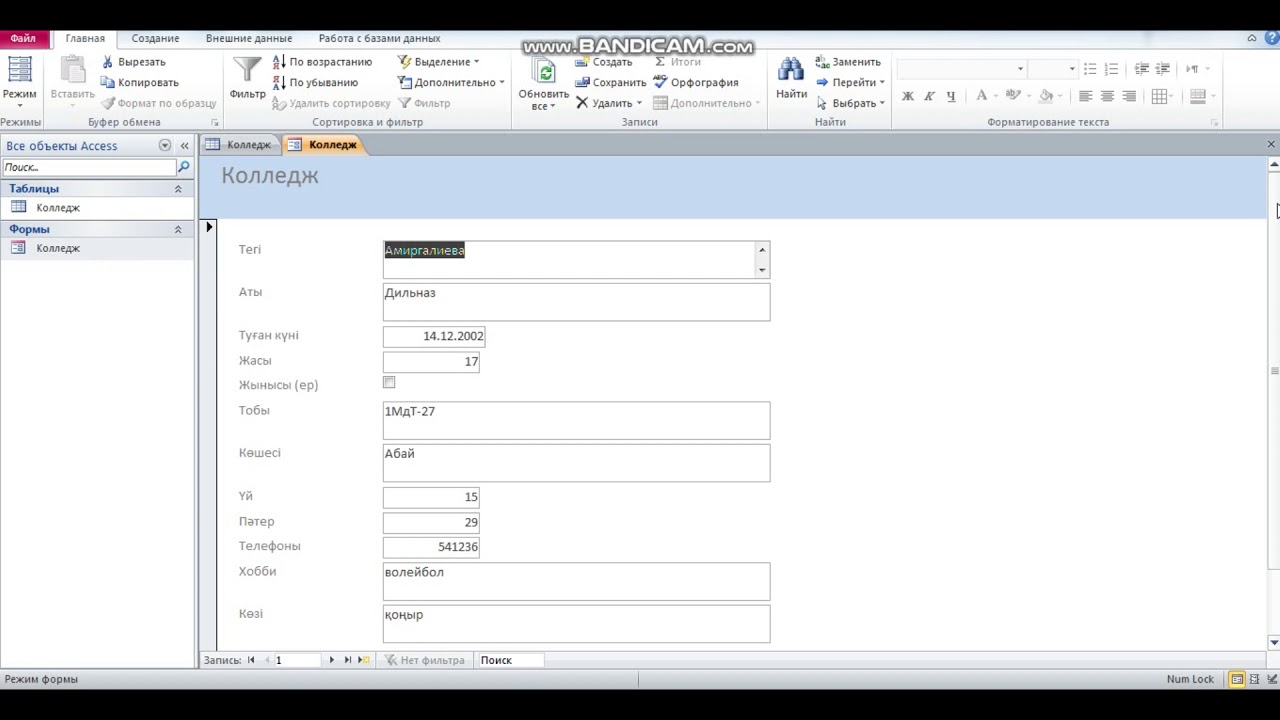
Task: Click the Хобби field волейбол
Action: coord(576,582)
